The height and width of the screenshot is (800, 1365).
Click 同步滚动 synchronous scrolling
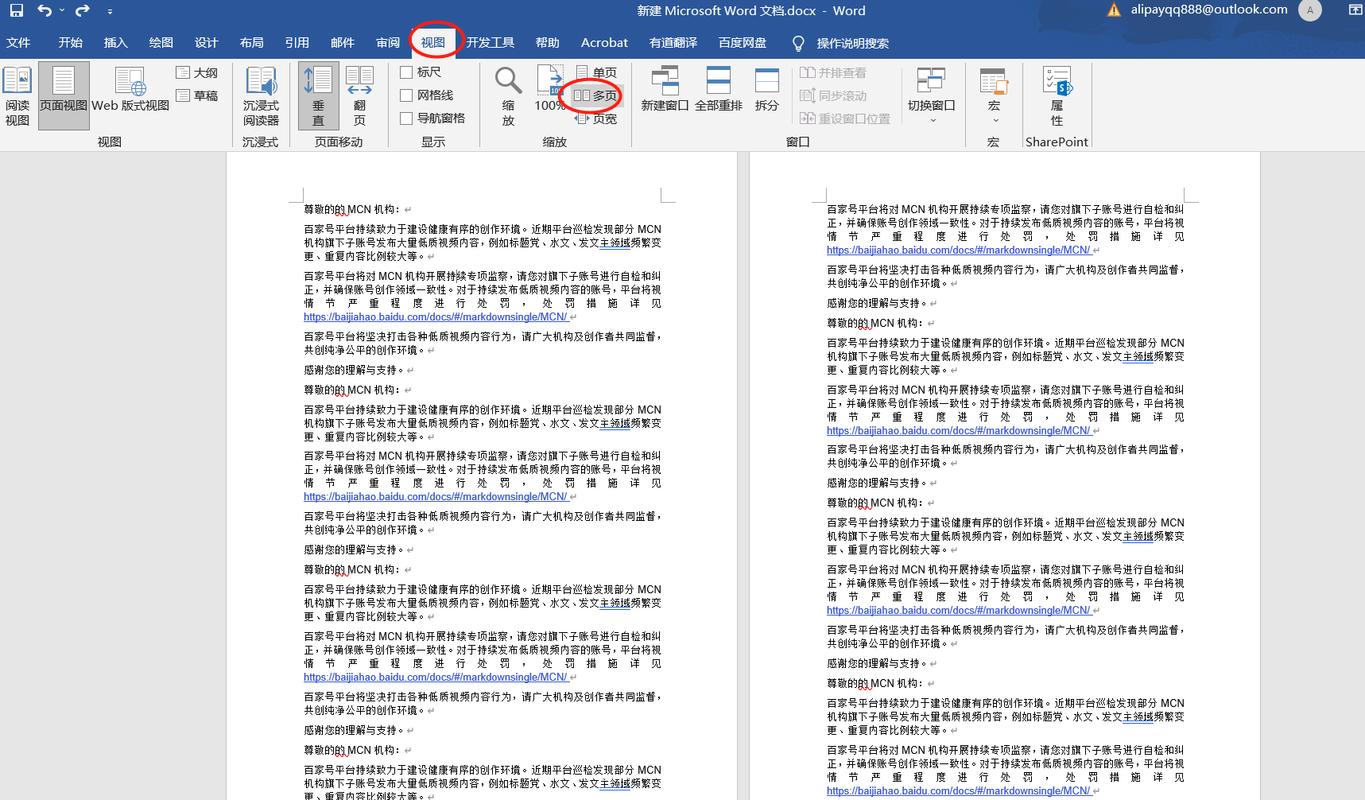pyautogui.click(x=833, y=96)
